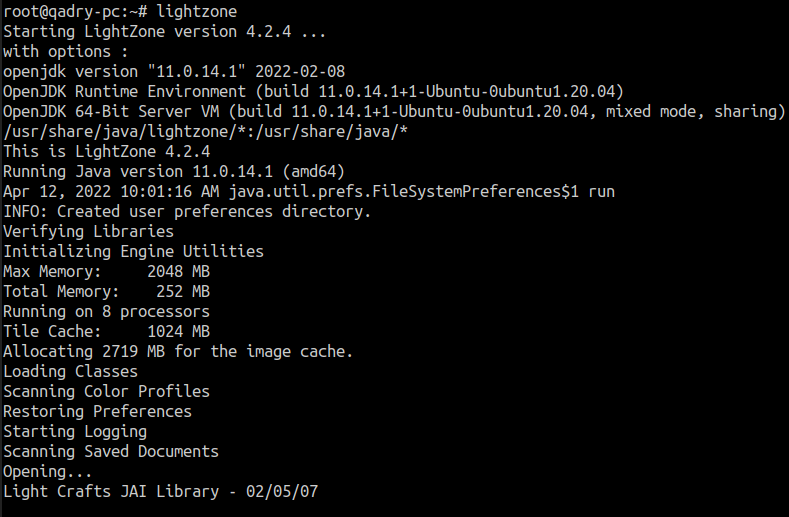Click the 'Initializing Engine Utilities' line
Viewport: 789px width, 517px height.
coord(133,252)
